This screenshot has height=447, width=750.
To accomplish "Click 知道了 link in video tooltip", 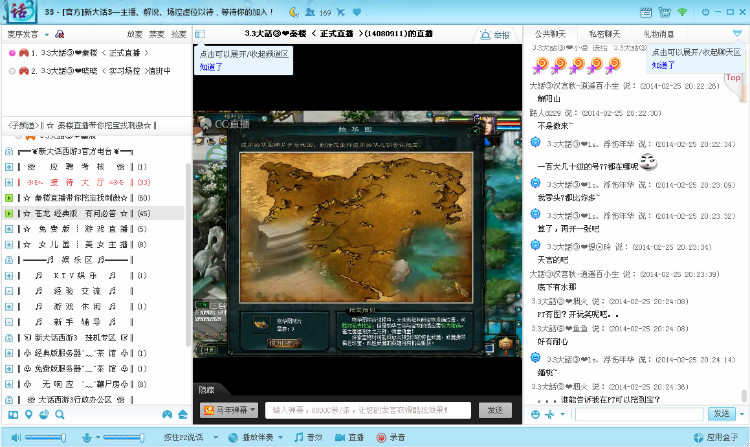I will (211, 67).
